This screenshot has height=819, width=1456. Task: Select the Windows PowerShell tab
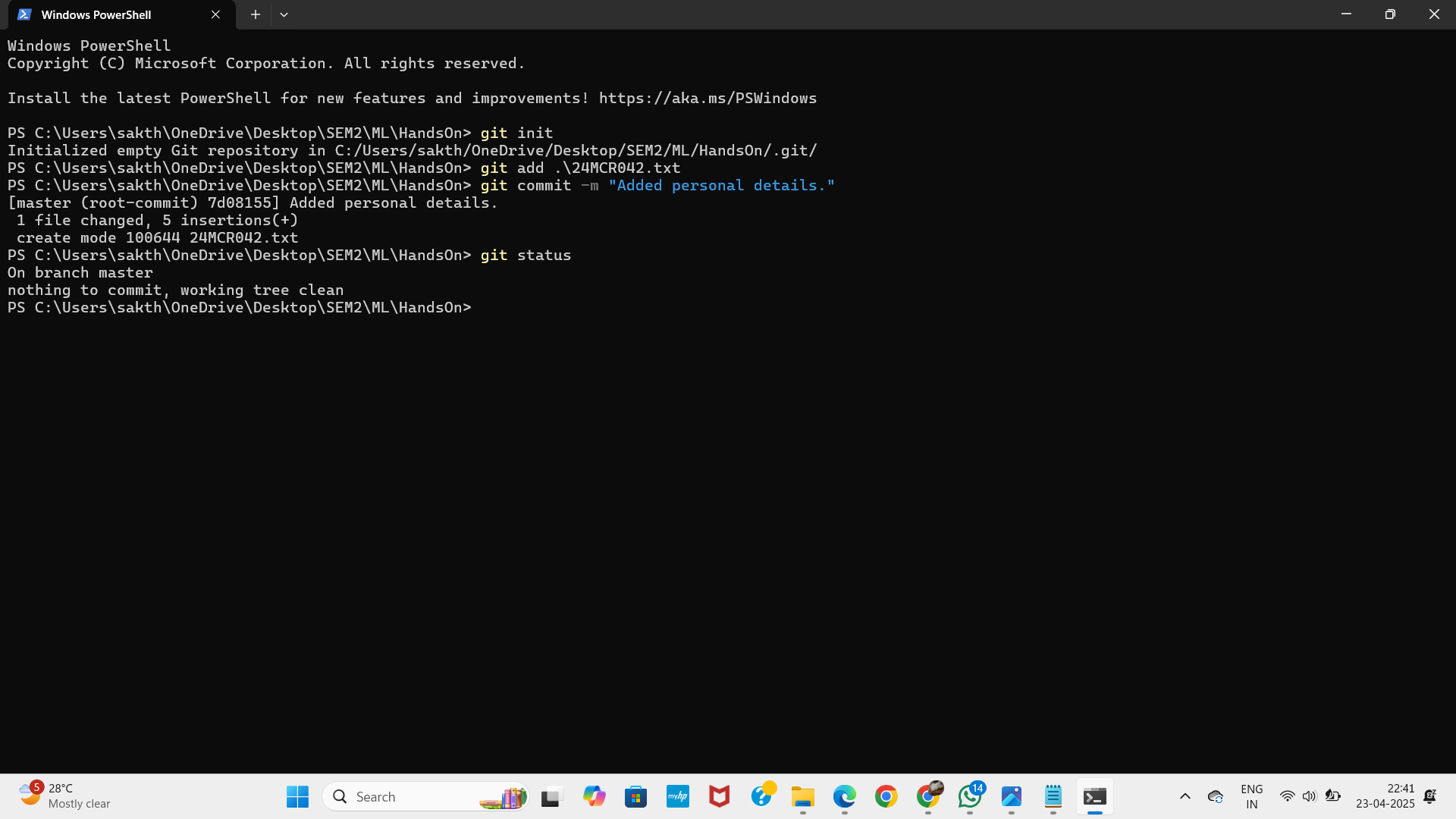point(121,14)
